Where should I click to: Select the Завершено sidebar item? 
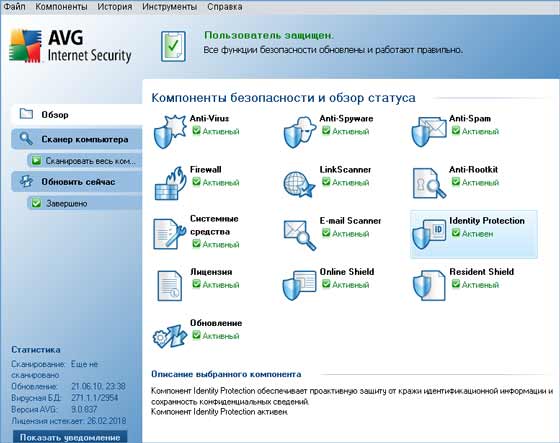pyautogui.click(x=85, y=203)
